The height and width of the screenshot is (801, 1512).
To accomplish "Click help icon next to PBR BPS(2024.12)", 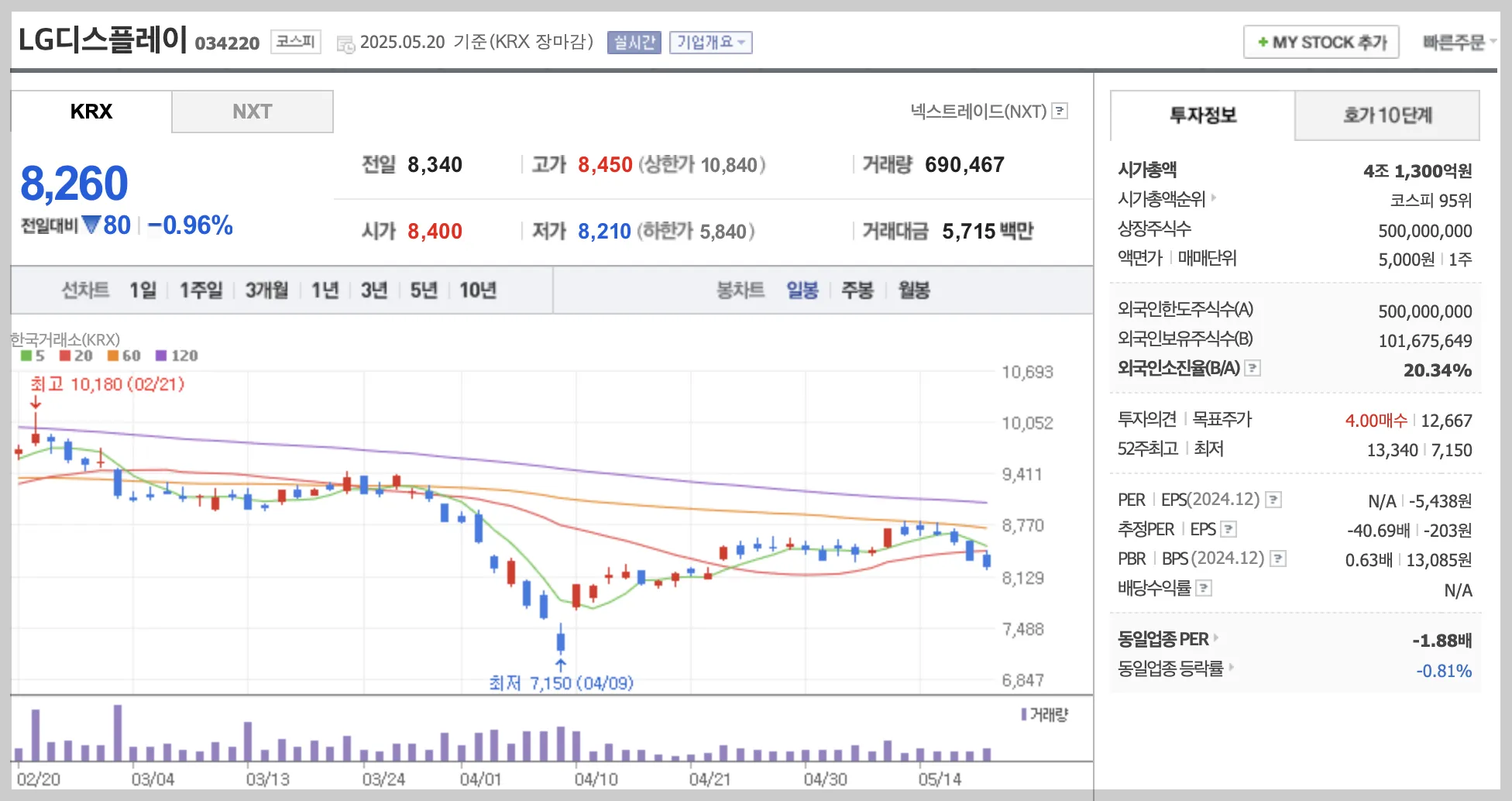I will coord(1278,559).
